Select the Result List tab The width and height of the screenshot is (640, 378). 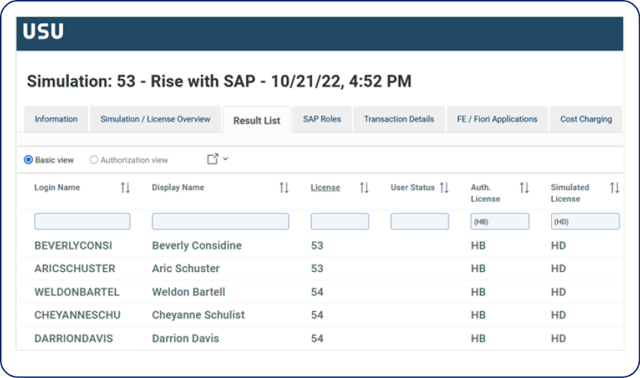tap(257, 120)
